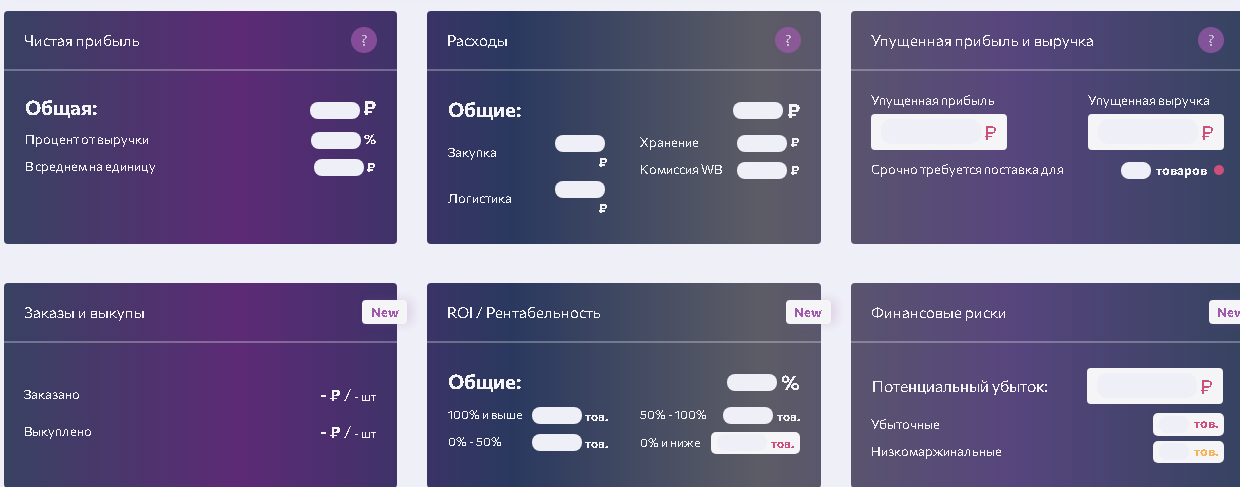This screenshot has height=487, width=1240.
Task: Click the question mark on Расходы card
Action: pyautogui.click(x=788, y=41)
